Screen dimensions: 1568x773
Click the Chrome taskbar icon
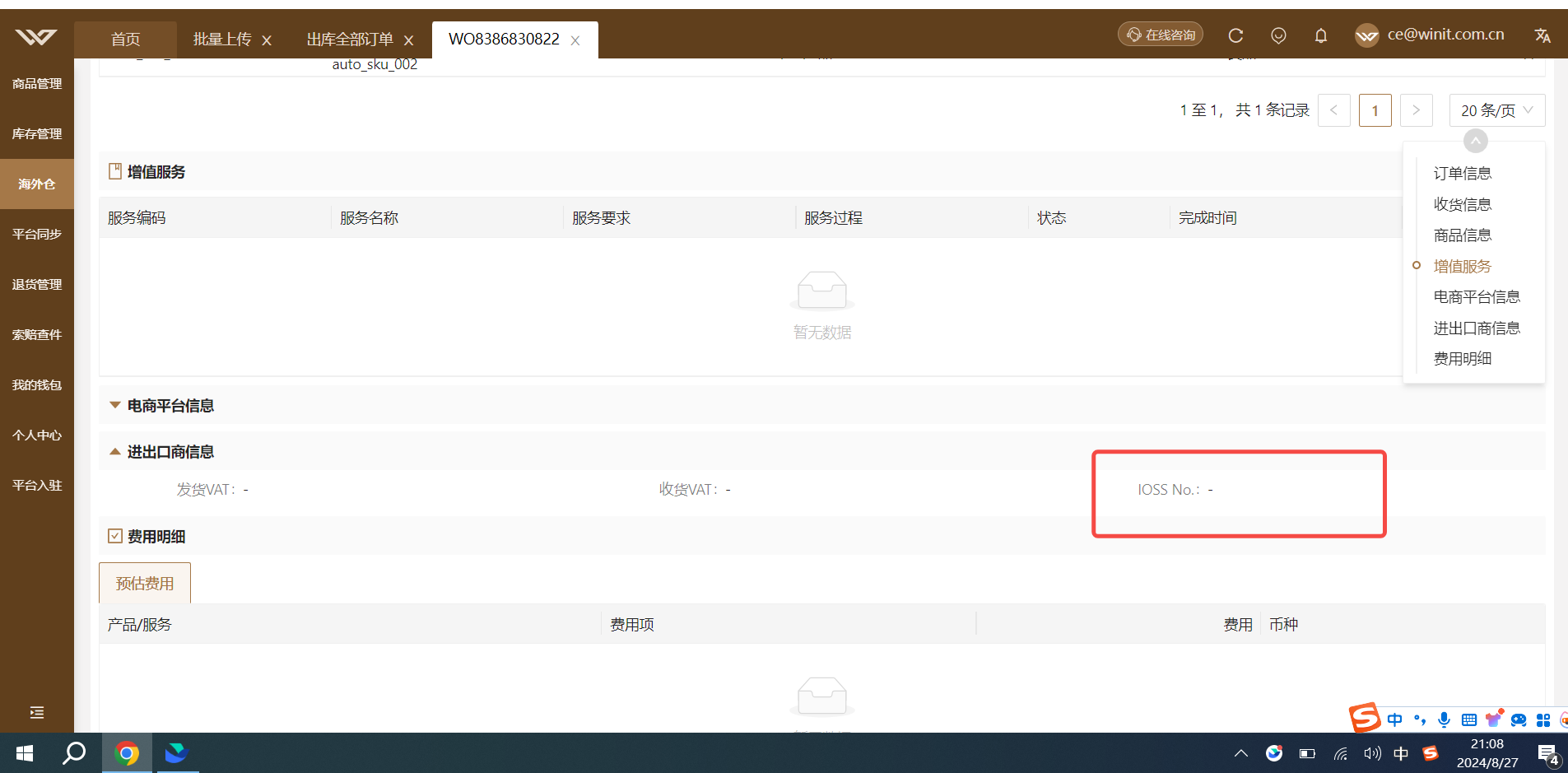[127, 753]
